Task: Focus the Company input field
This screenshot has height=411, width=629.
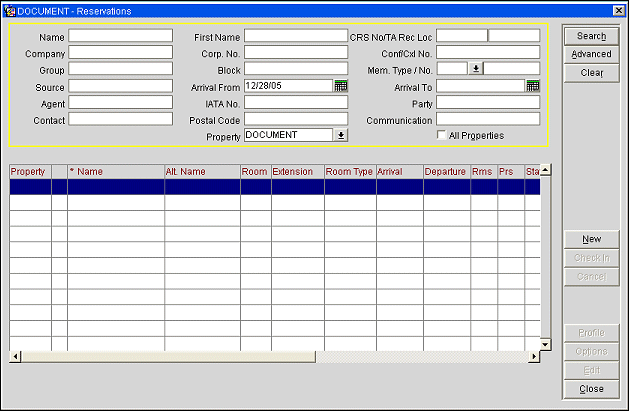Action: tap(120, 53)
